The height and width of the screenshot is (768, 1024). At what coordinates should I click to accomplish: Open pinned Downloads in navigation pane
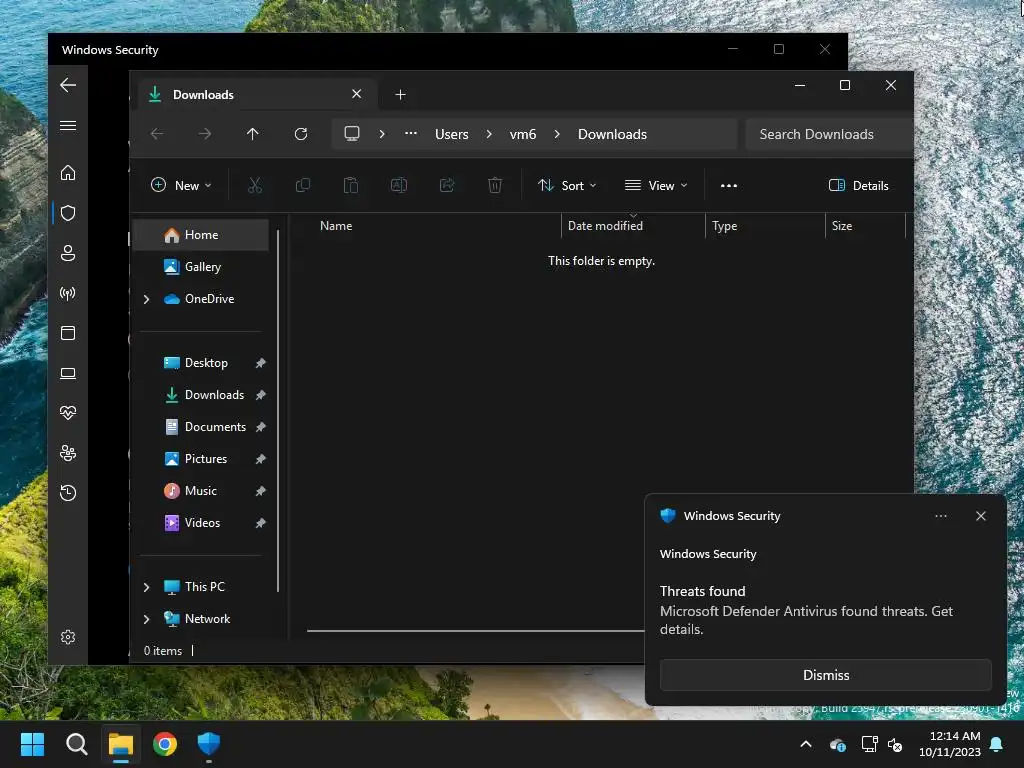tap(201, 394)
